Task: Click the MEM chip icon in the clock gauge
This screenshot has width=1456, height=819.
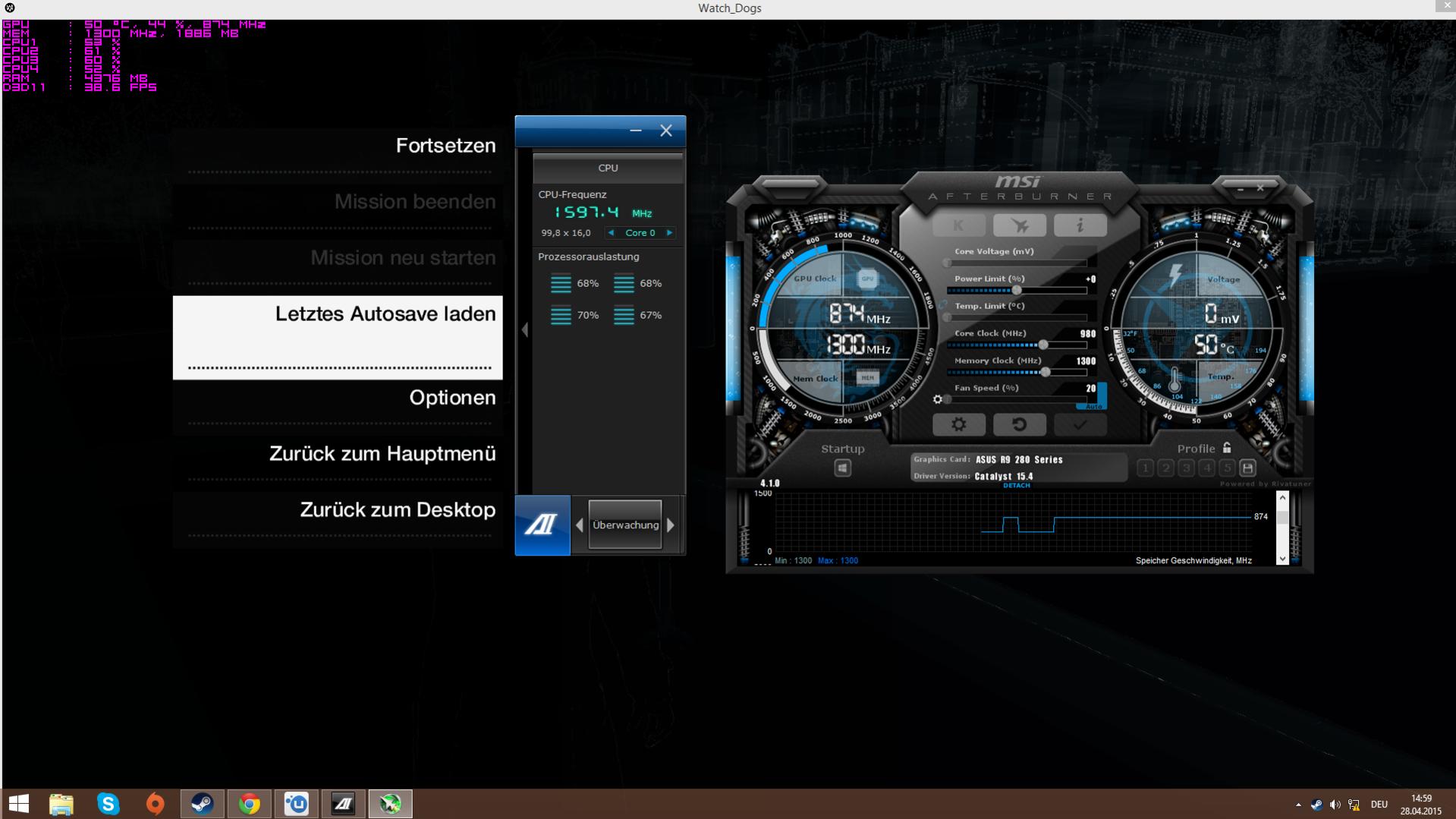Action: point(867,377)
